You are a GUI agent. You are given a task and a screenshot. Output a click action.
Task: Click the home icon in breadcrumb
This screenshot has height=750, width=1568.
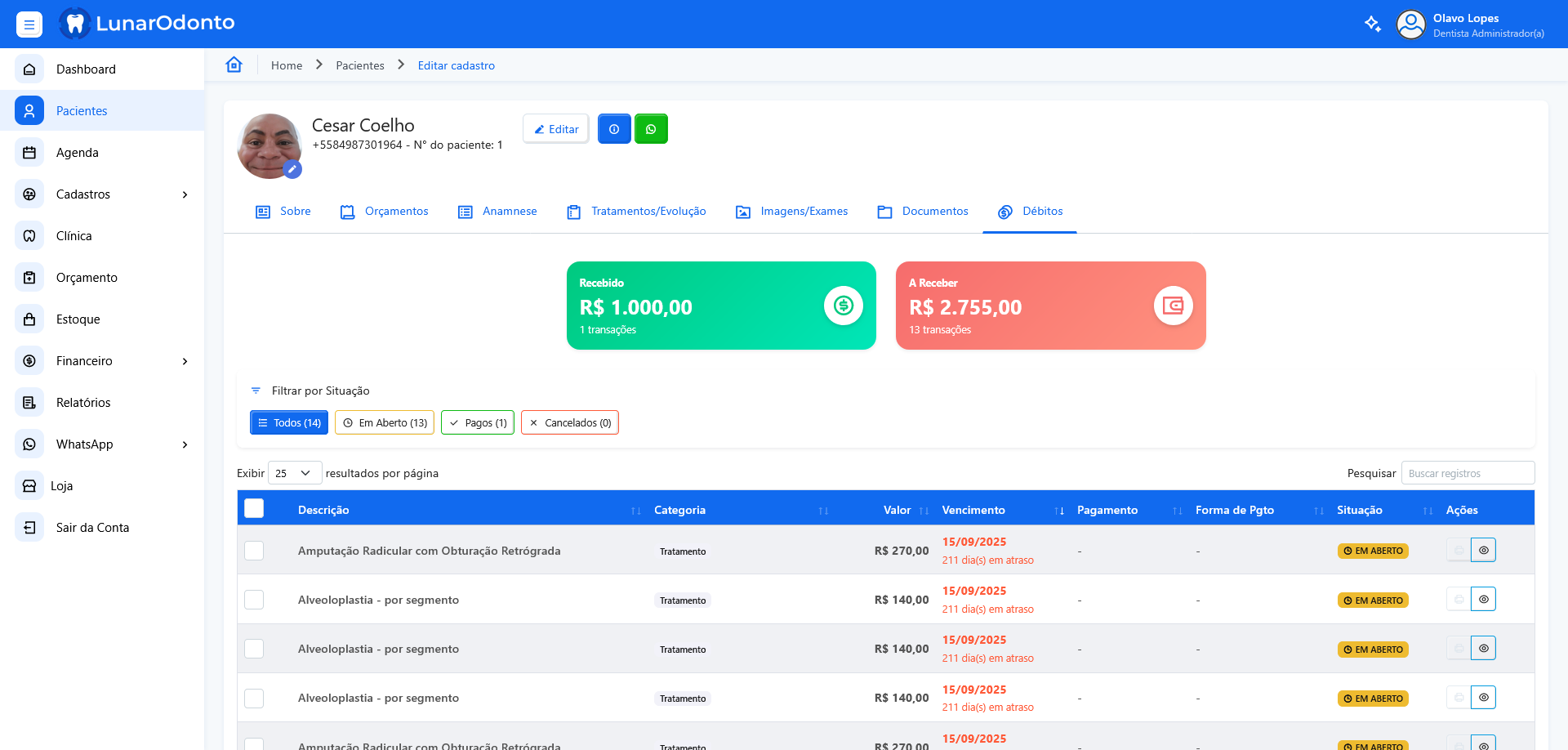pos(234,65)
